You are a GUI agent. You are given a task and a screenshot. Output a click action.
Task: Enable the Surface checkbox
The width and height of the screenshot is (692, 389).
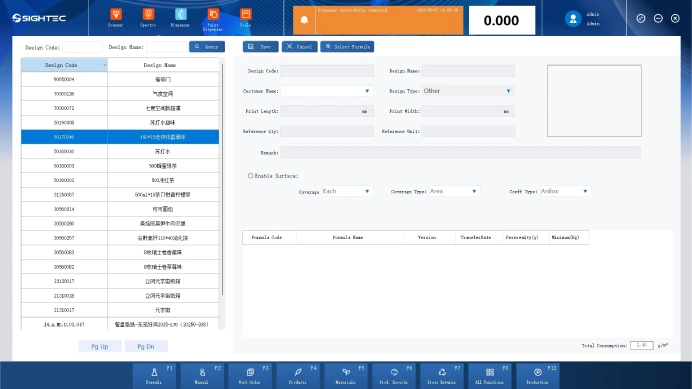coord(250,176)
